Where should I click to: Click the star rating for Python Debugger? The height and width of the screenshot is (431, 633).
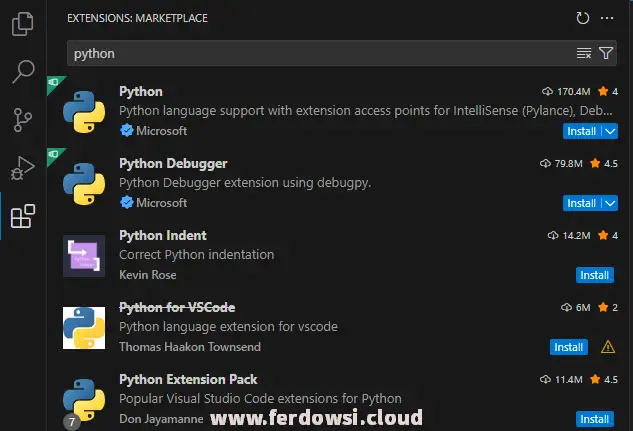tap(604, 163)
